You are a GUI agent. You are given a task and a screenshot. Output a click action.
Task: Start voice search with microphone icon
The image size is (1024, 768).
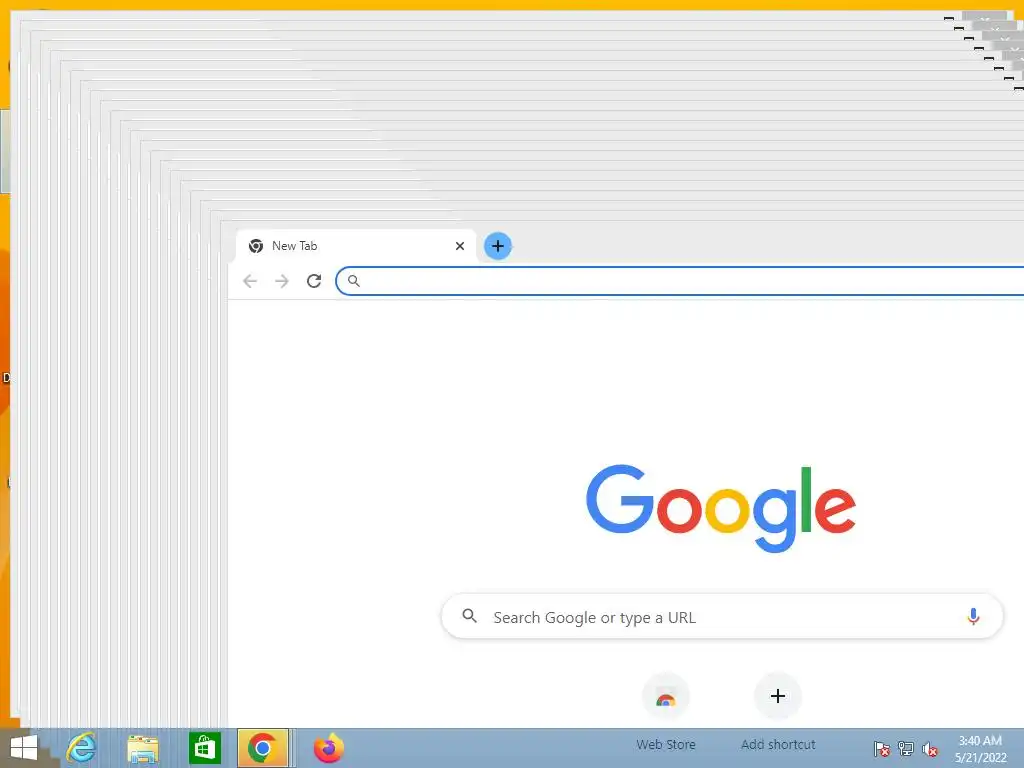click(x=973, y=616)
